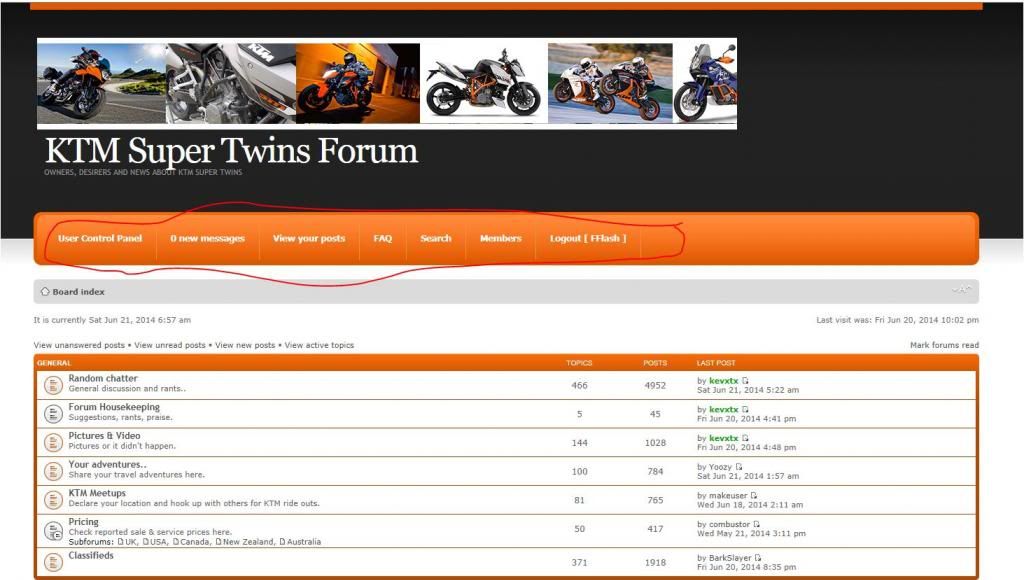
Task: Open the Classifieds forum
Action: [x=91, y=555]
